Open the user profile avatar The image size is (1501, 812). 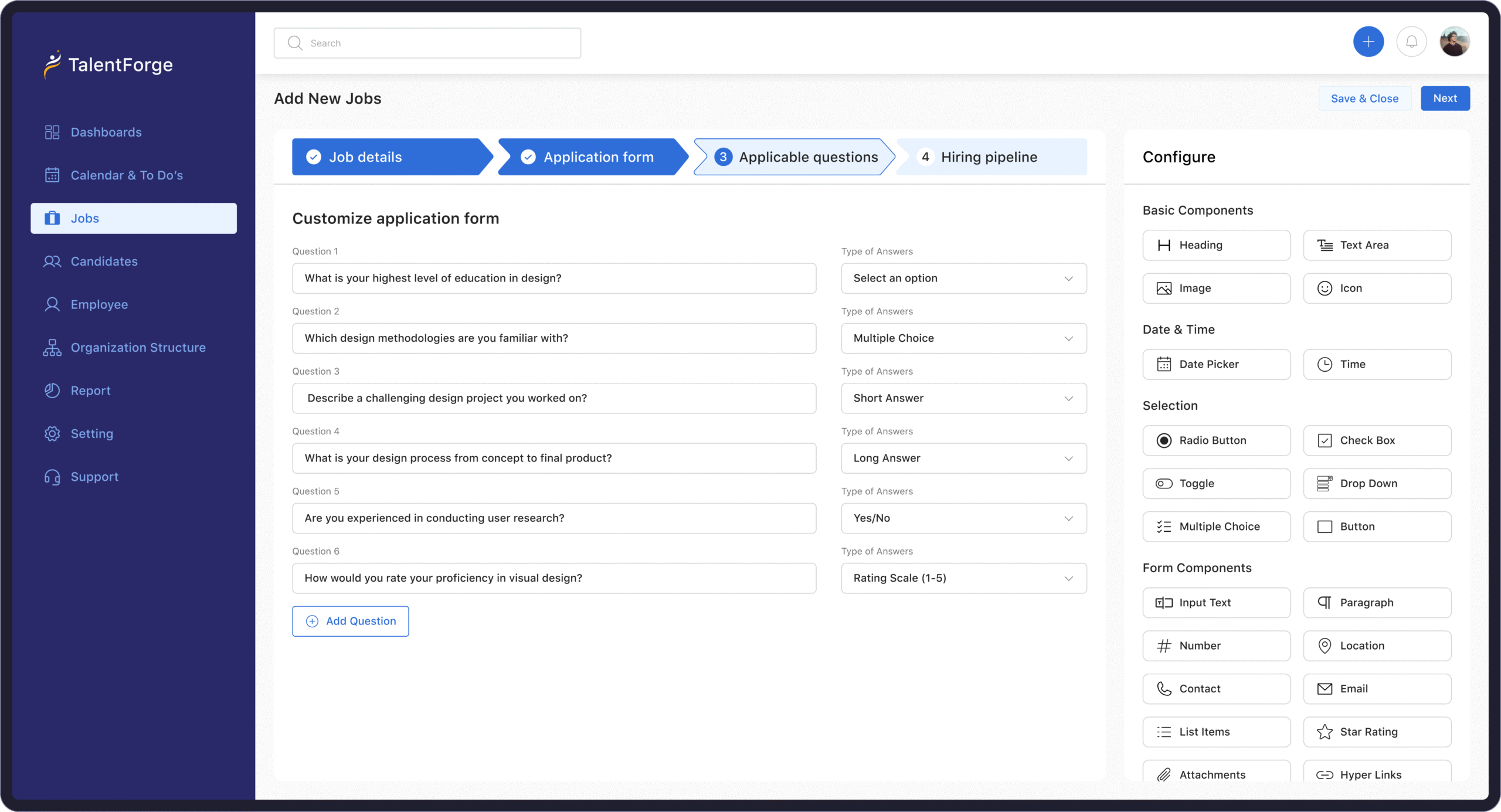tap(1454, 42)
